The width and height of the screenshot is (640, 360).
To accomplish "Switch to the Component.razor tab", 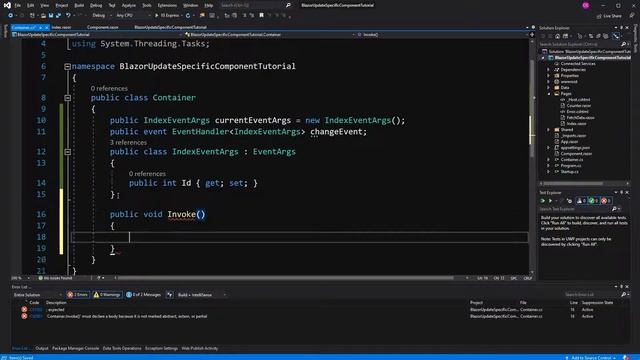I will coord(102,27).
